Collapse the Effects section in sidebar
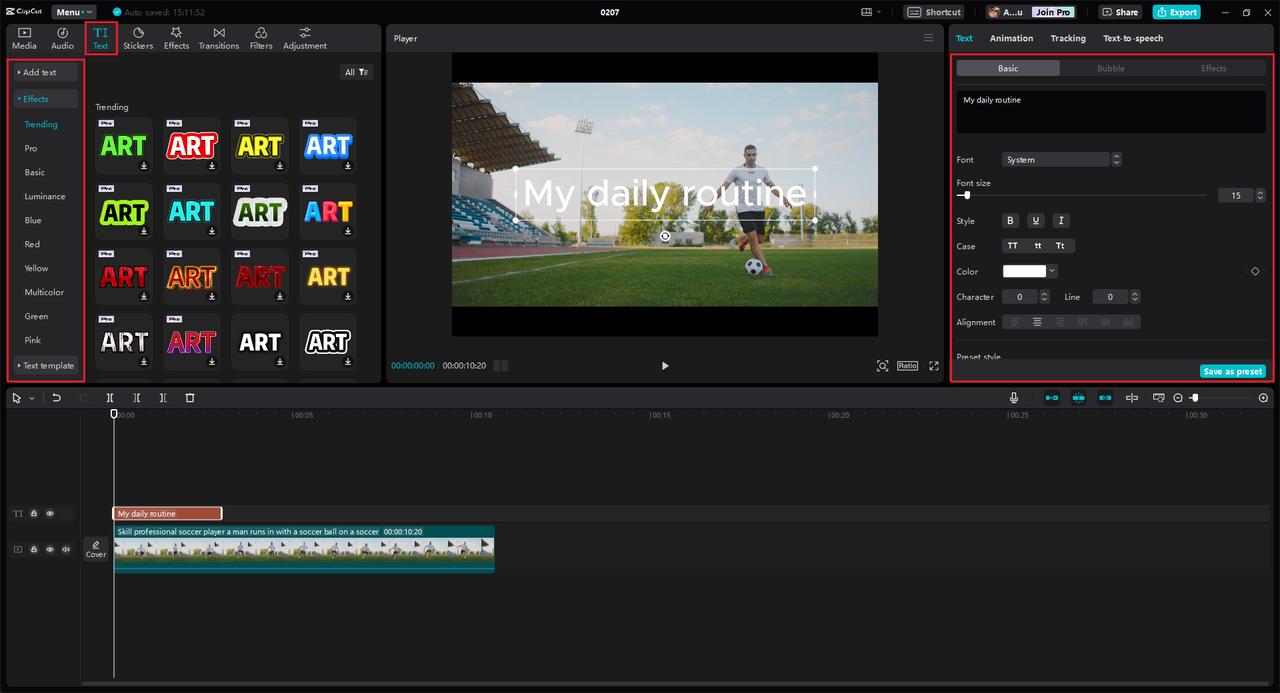The height and width of the screenshot is (693, 1280). click(45, 99)
